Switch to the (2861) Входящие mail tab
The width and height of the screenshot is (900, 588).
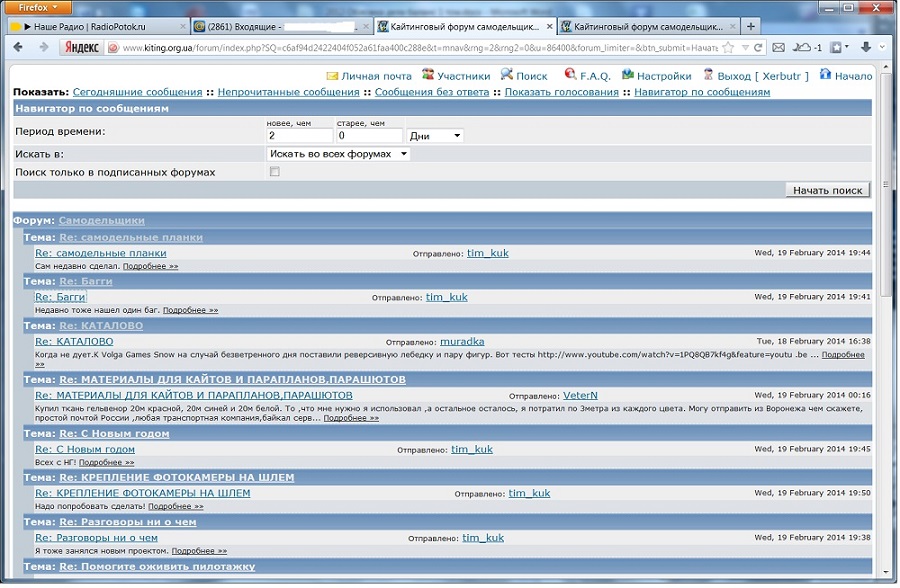276,26
